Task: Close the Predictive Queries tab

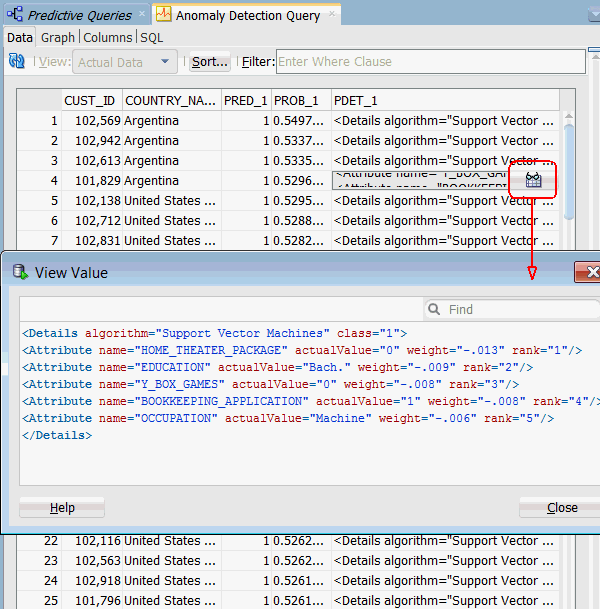Action: [142, 14]
